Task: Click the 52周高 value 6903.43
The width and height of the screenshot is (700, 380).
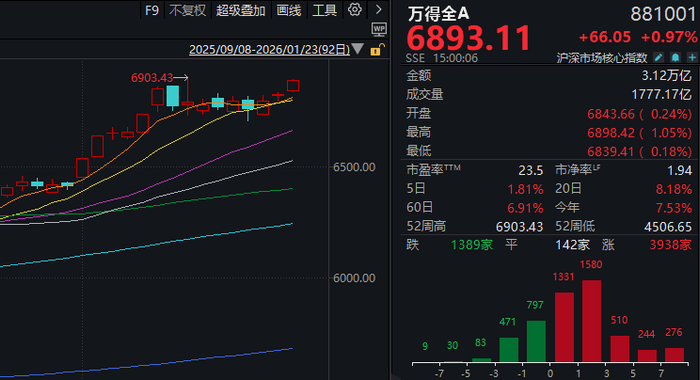Action: [519, 227]
